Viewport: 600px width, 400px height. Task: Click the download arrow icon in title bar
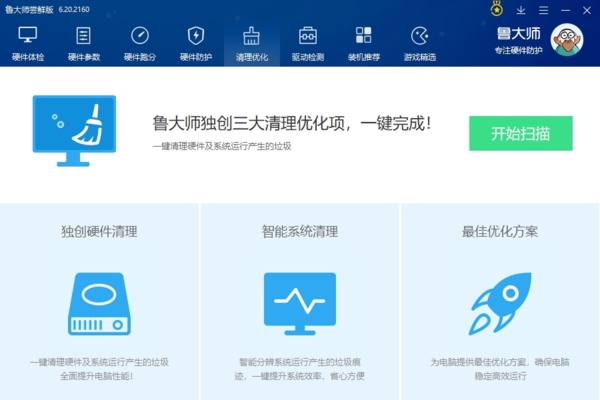521,10
